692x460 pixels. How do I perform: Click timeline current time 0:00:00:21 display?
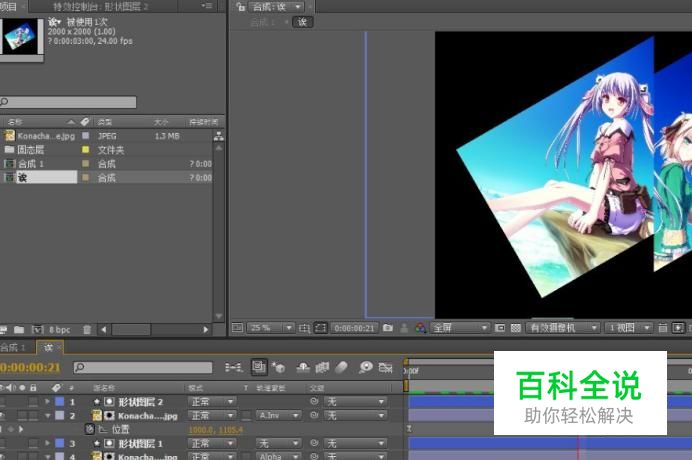coord(30,367)
